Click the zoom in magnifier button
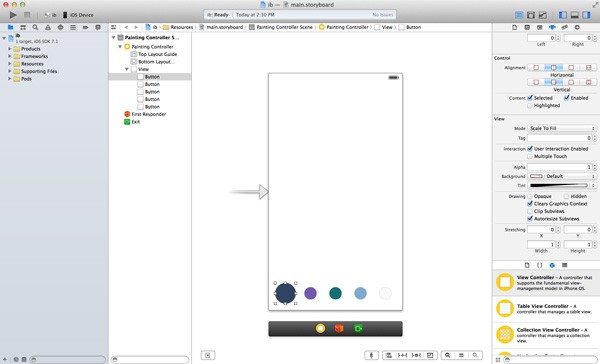Viewport: 600px width, 364px height. 475,355
